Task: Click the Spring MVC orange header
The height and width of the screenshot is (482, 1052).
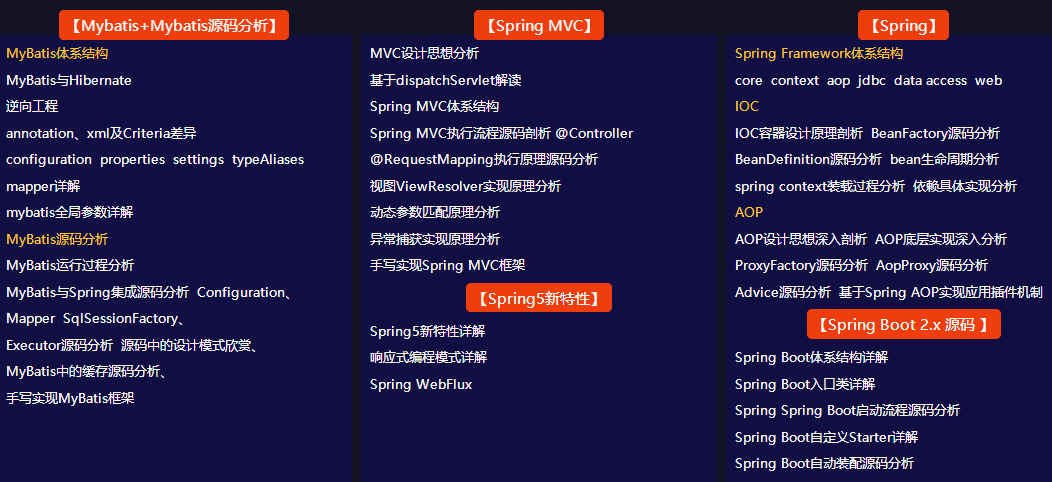Action: click(538, 25)
